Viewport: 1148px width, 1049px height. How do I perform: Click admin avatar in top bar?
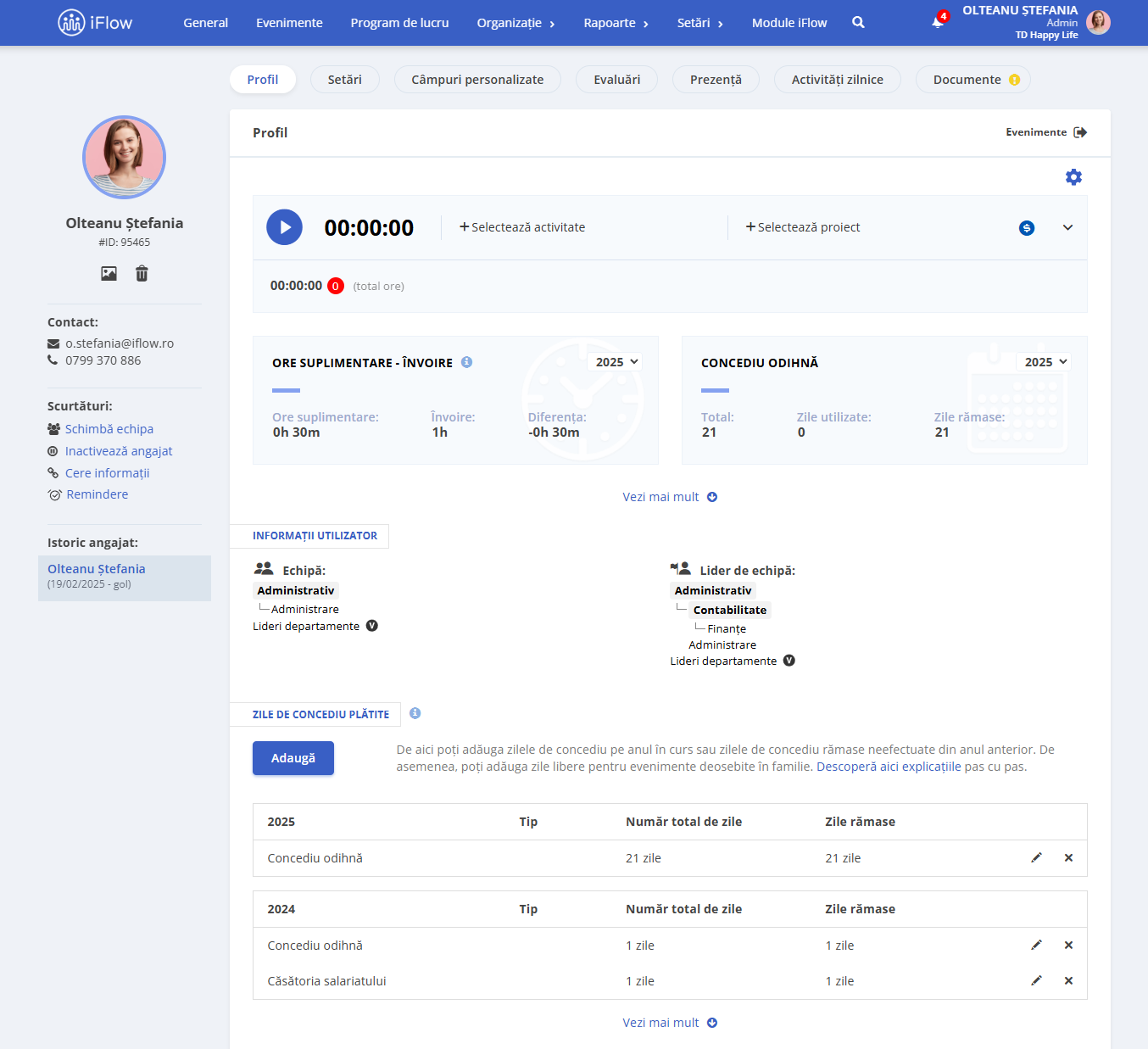1098,23
